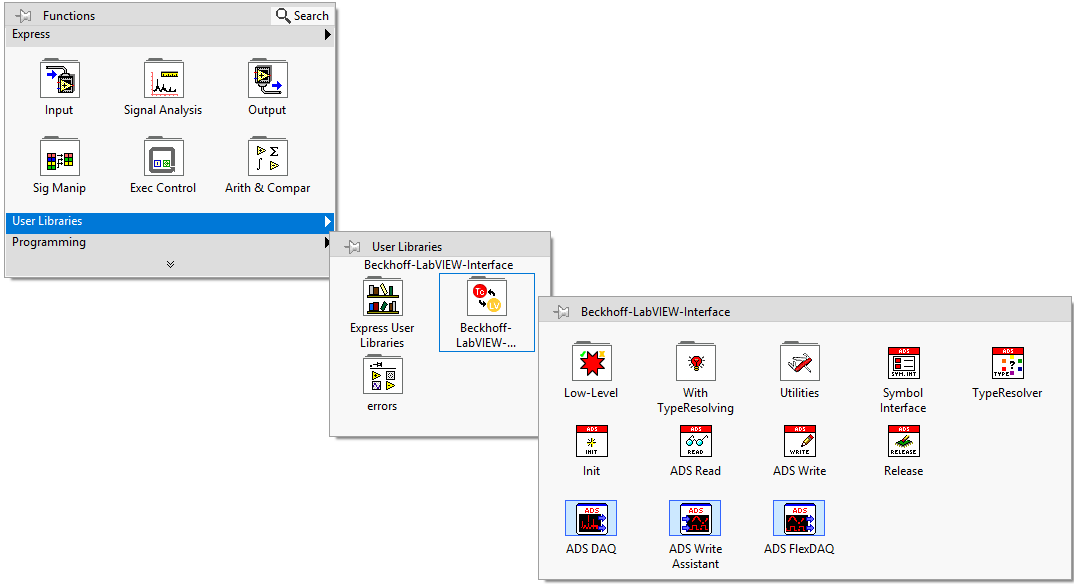Screen dimensions: 1074x584
Task: Open the Sig Manip palette icon
Action: pos(59,158)
